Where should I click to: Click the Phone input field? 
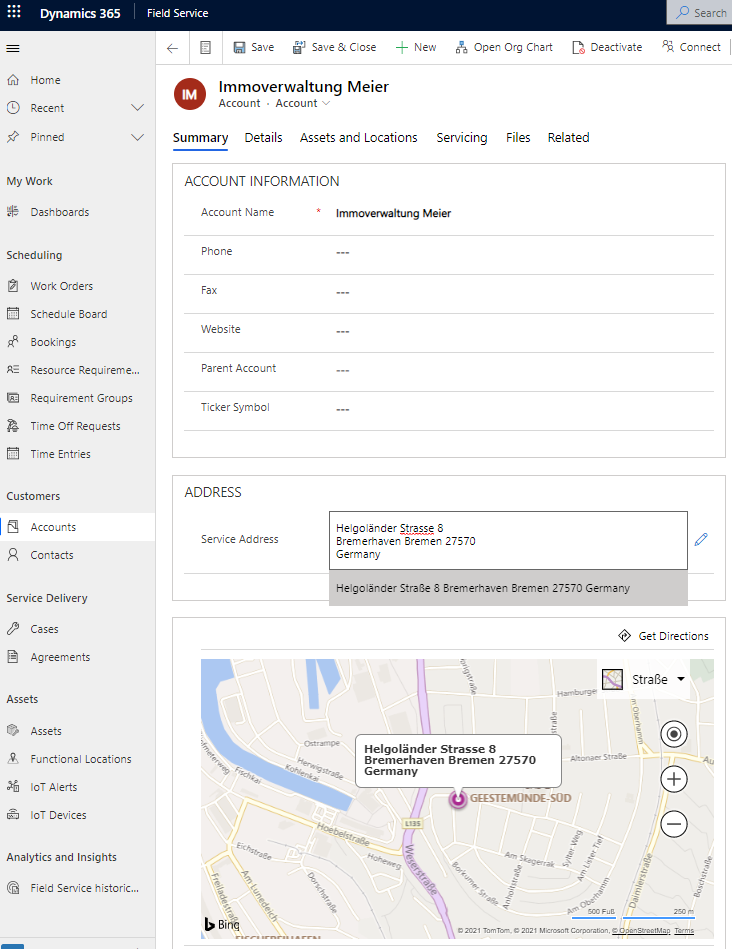pos(520,252)
